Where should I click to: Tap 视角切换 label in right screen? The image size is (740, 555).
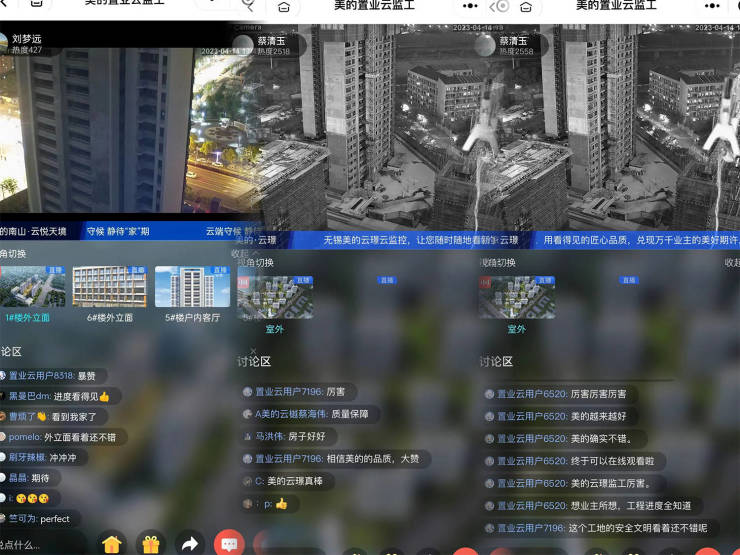(497, 262)
